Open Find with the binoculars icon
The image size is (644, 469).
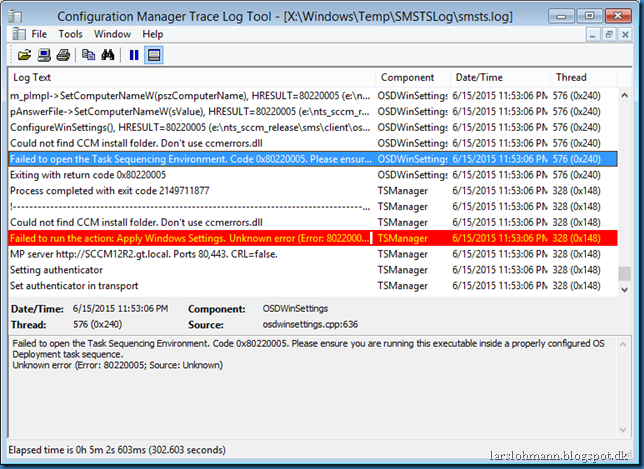(x=108, y=55)
